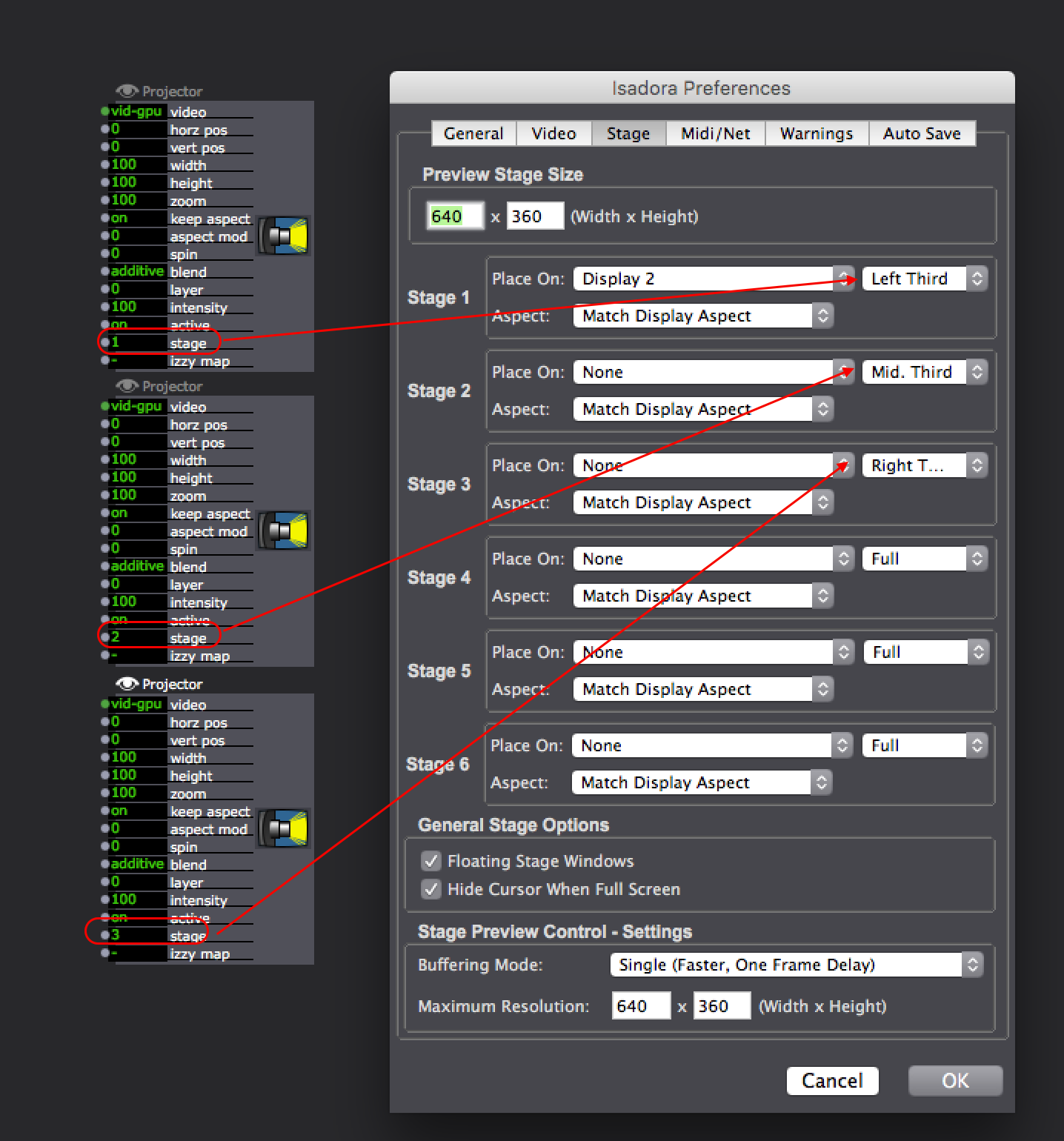Screen dimensions: 1064x1141
Task: Open the General preferences tab
Action: coord(473,133)
